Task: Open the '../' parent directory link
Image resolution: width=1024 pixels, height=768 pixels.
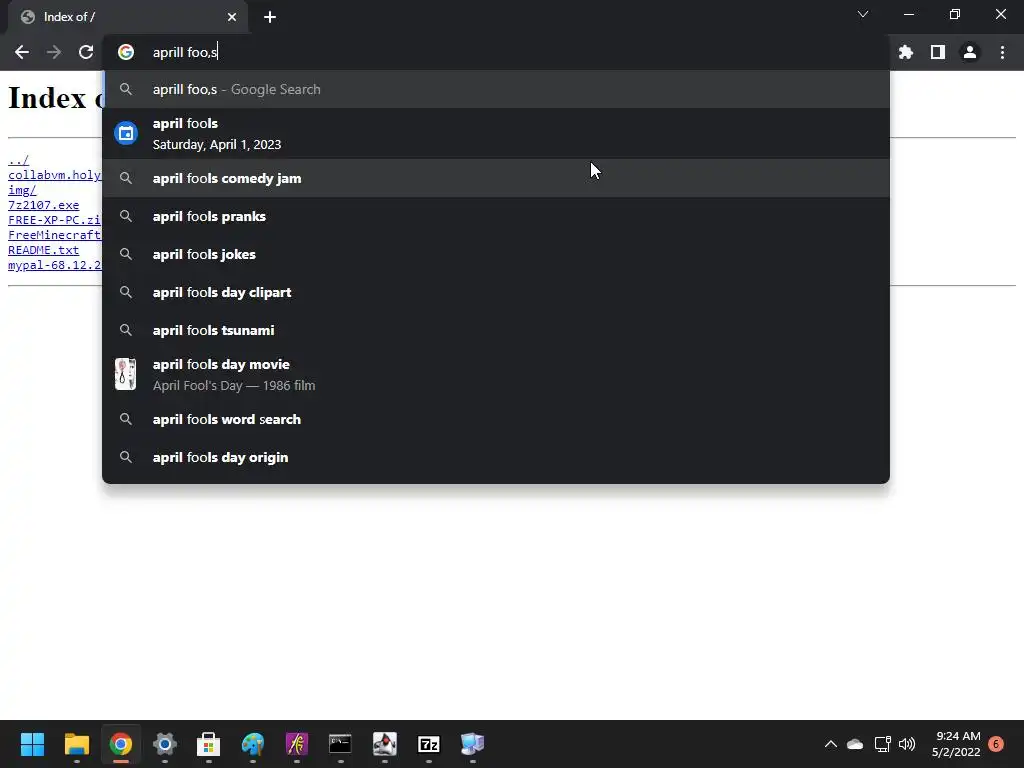Action: coord(18,160)
